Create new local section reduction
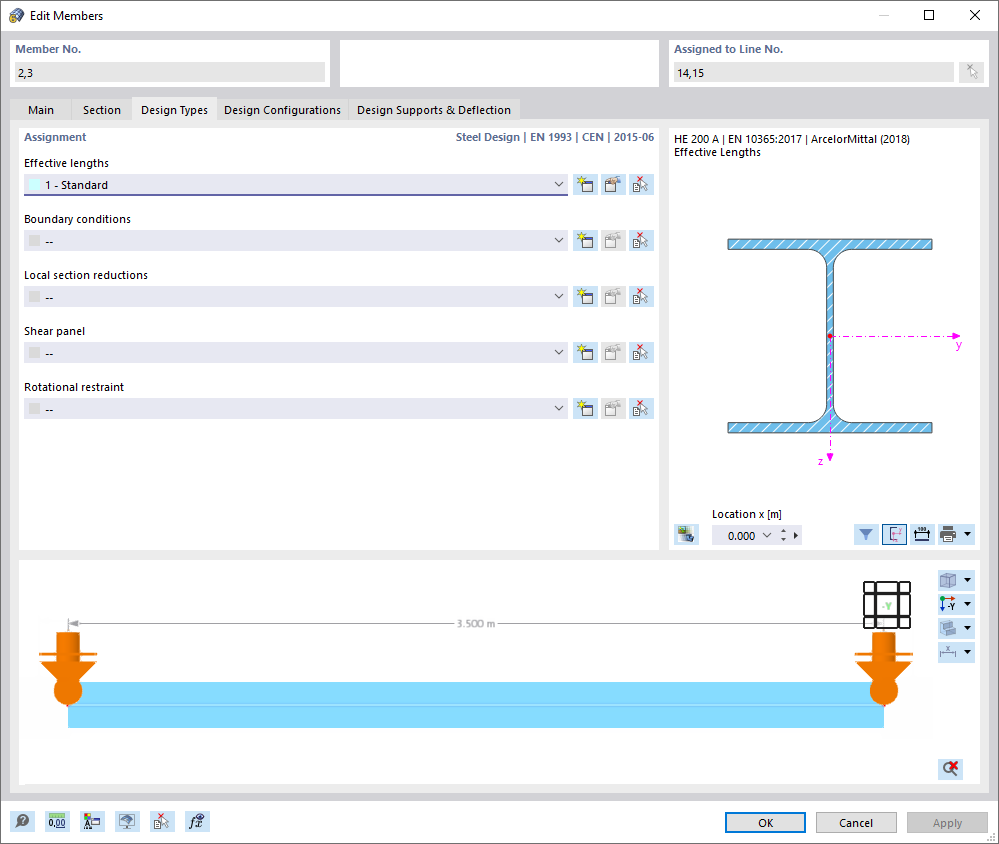Image resolution: width=999 pixels, height=844 pixels. coord(585,297)
